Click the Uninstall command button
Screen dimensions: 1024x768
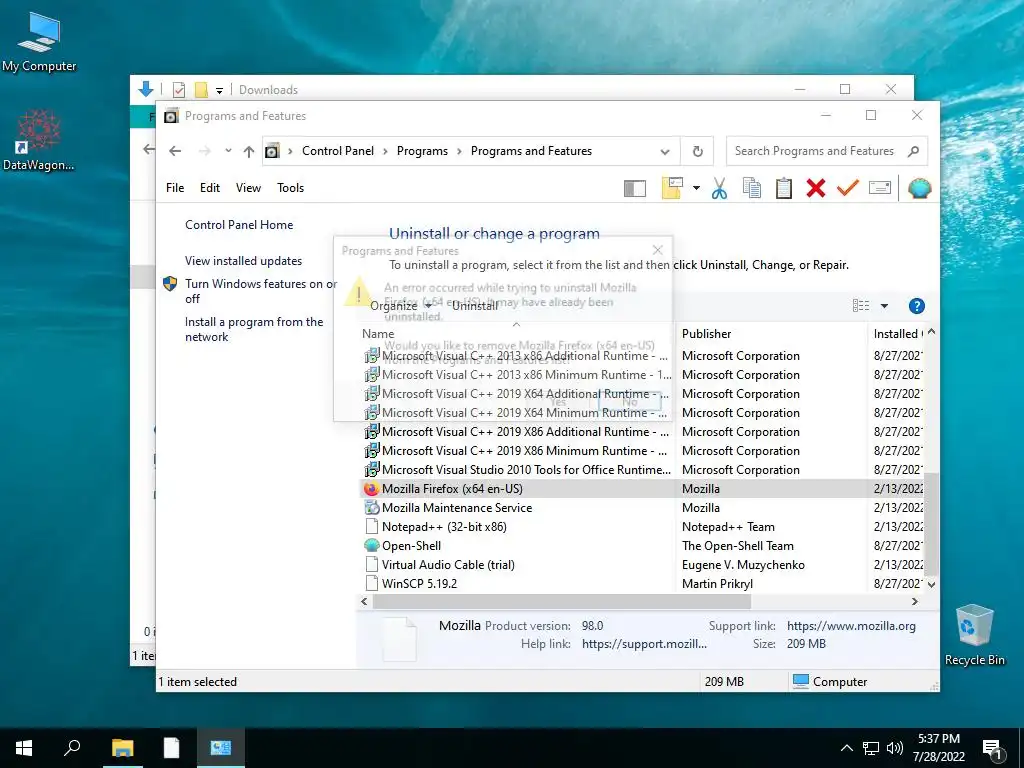pos(475,306)
